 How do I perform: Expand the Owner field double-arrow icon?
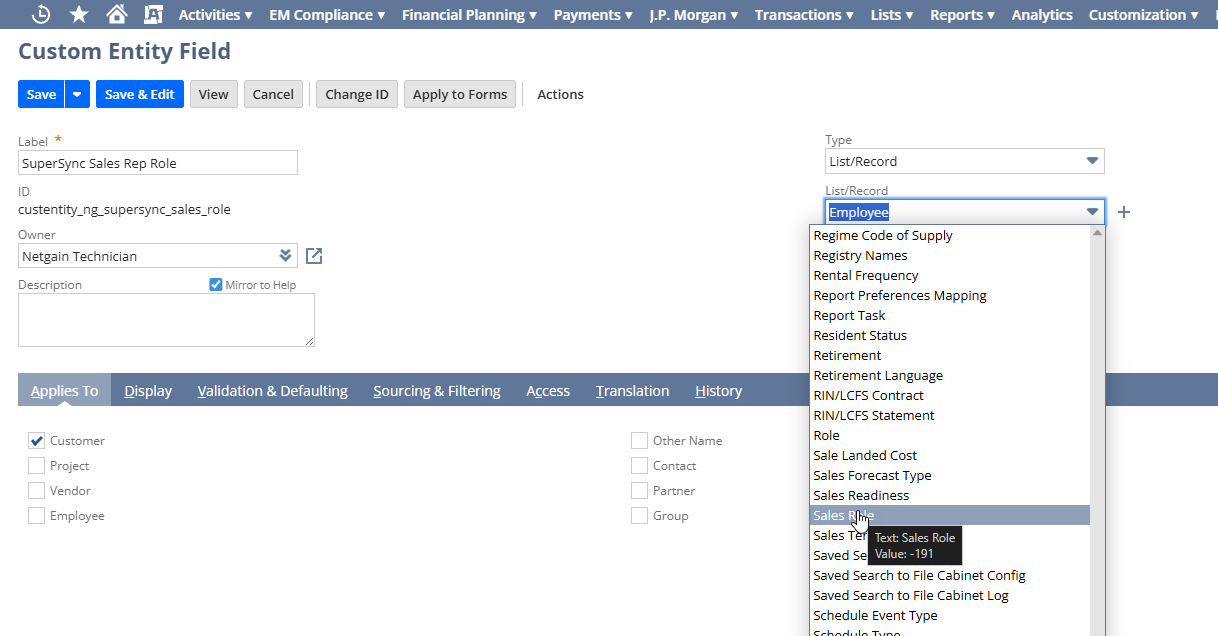(x=285, y=256)
